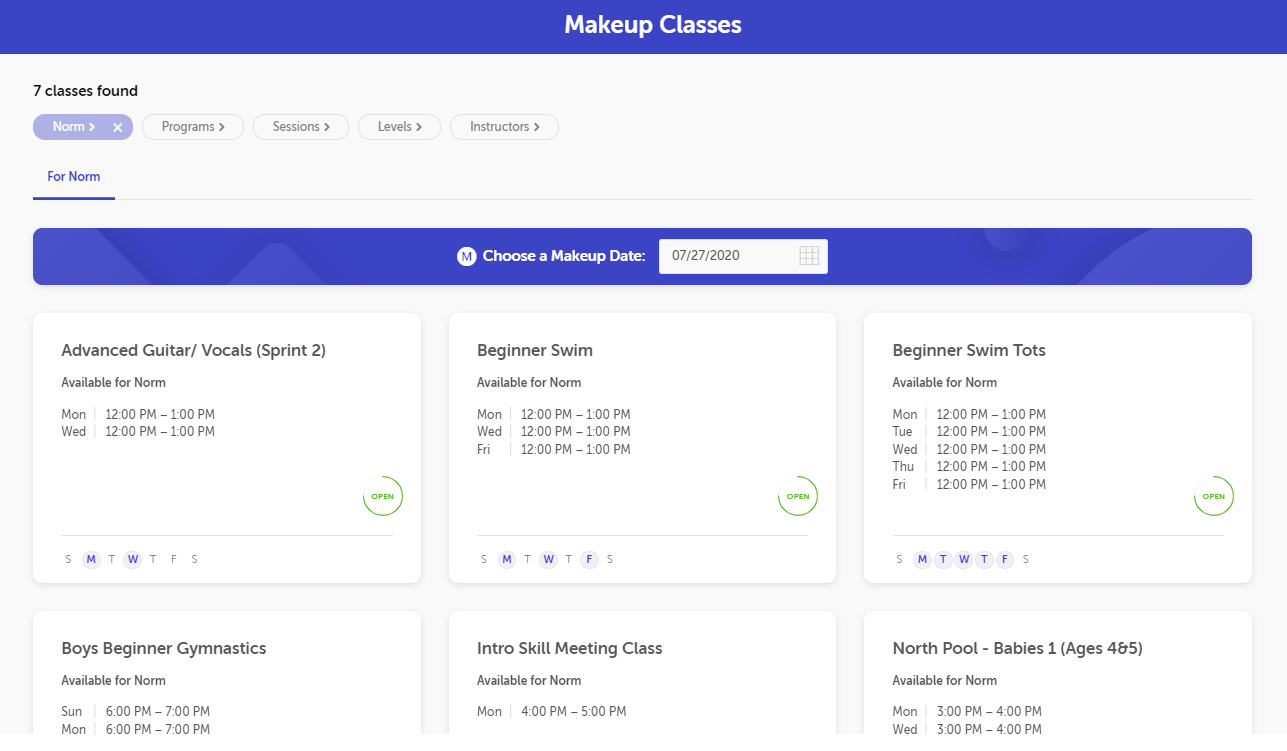Image resolution: width=1287 pixels, height=751 pixels.
Task: Select Monday bubble on Beginner Swim card
Action: [507, 559]
